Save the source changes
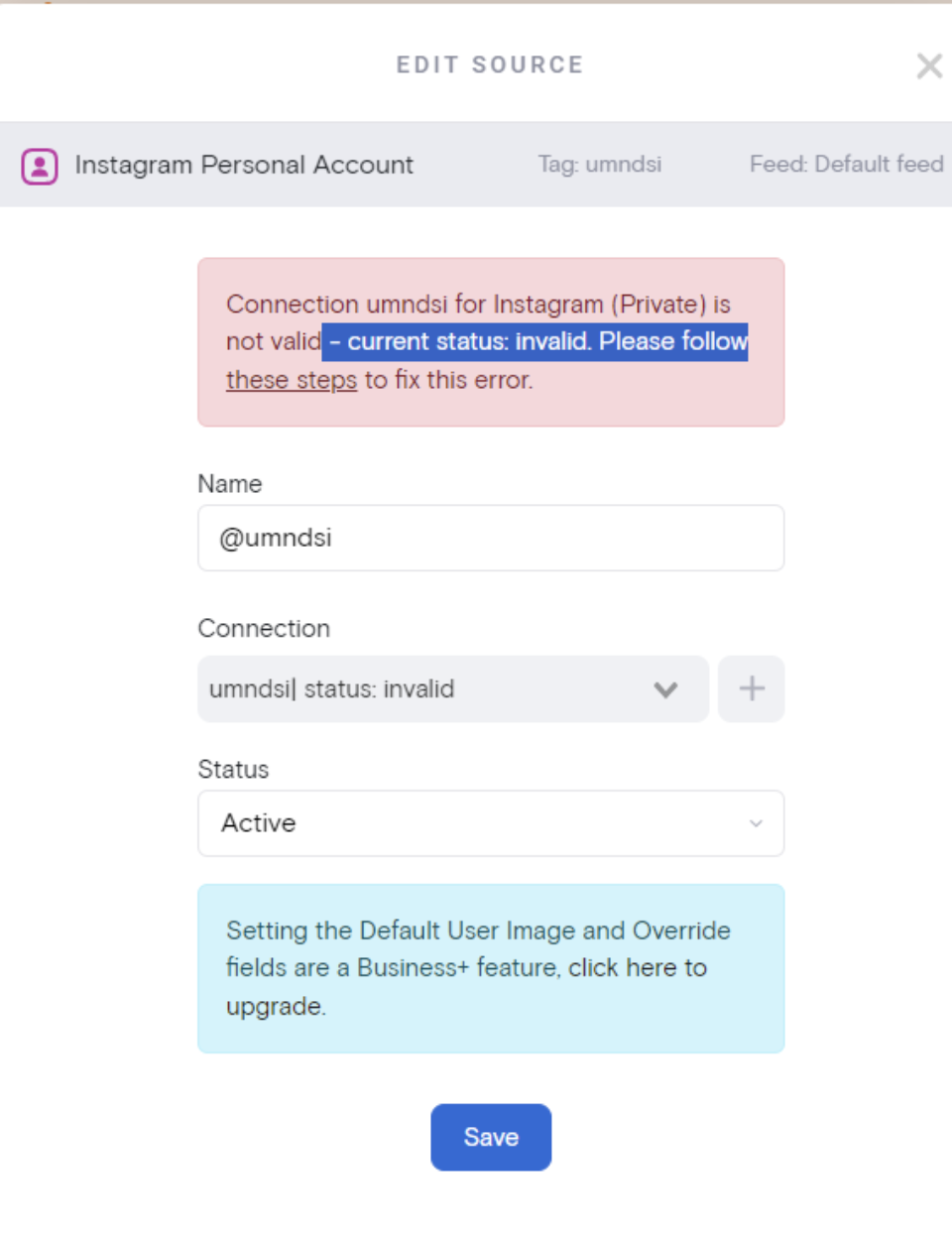Viewport: 952px width, 1242px height. pyautogui.click(x=491, y=1137)
